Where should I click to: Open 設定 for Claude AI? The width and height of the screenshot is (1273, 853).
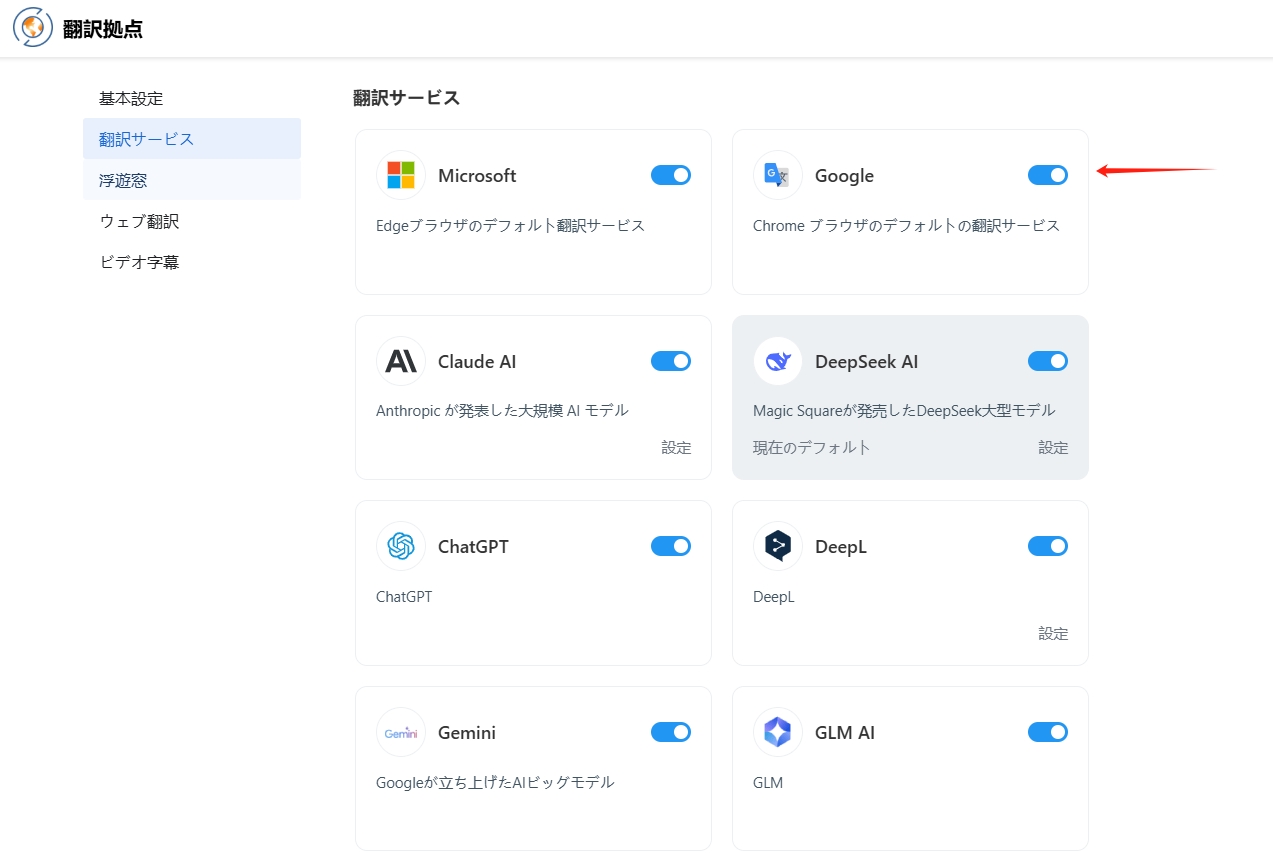pos(676,447)
